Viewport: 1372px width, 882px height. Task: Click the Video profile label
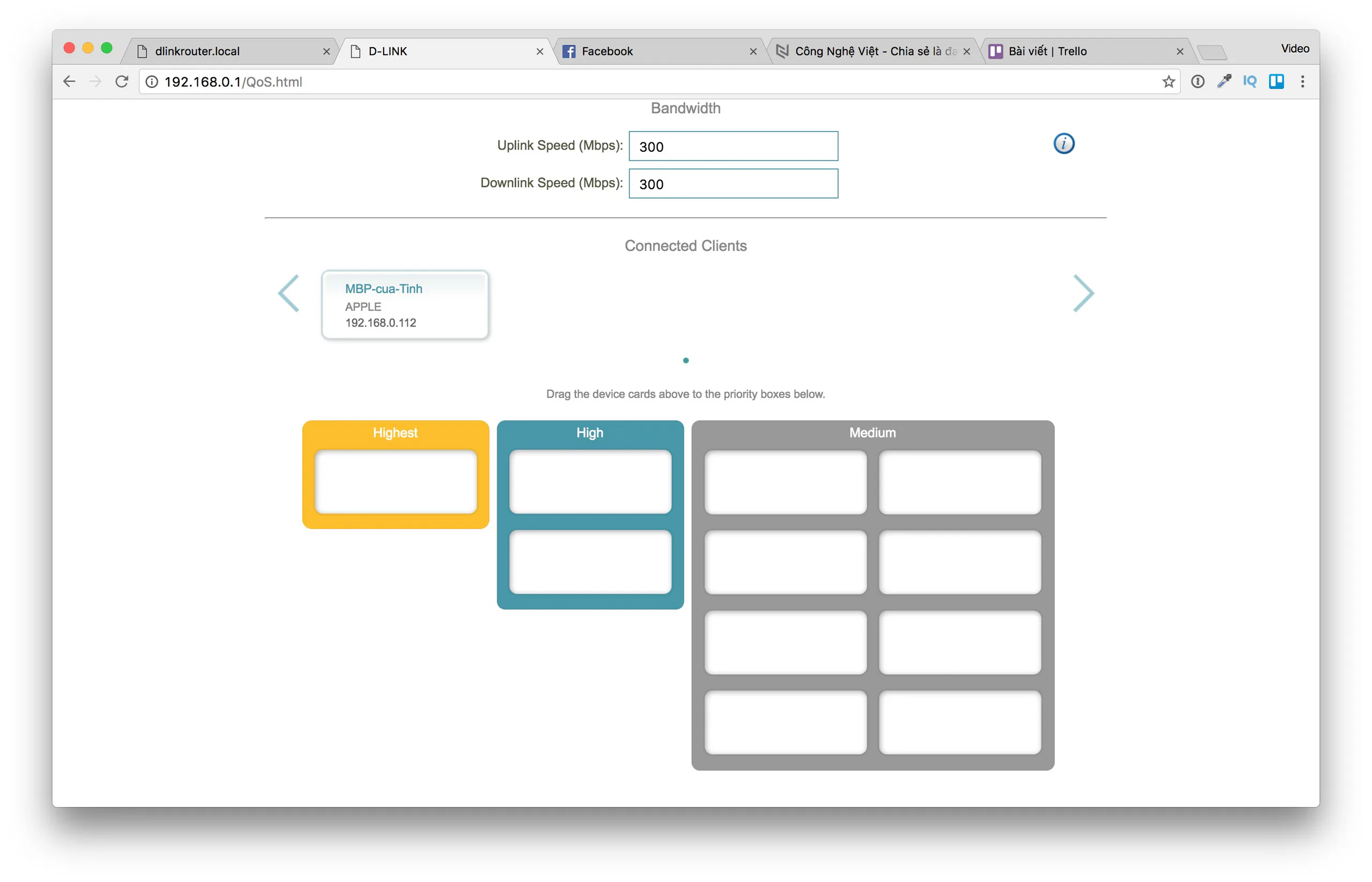click(x=1295, y=49)
